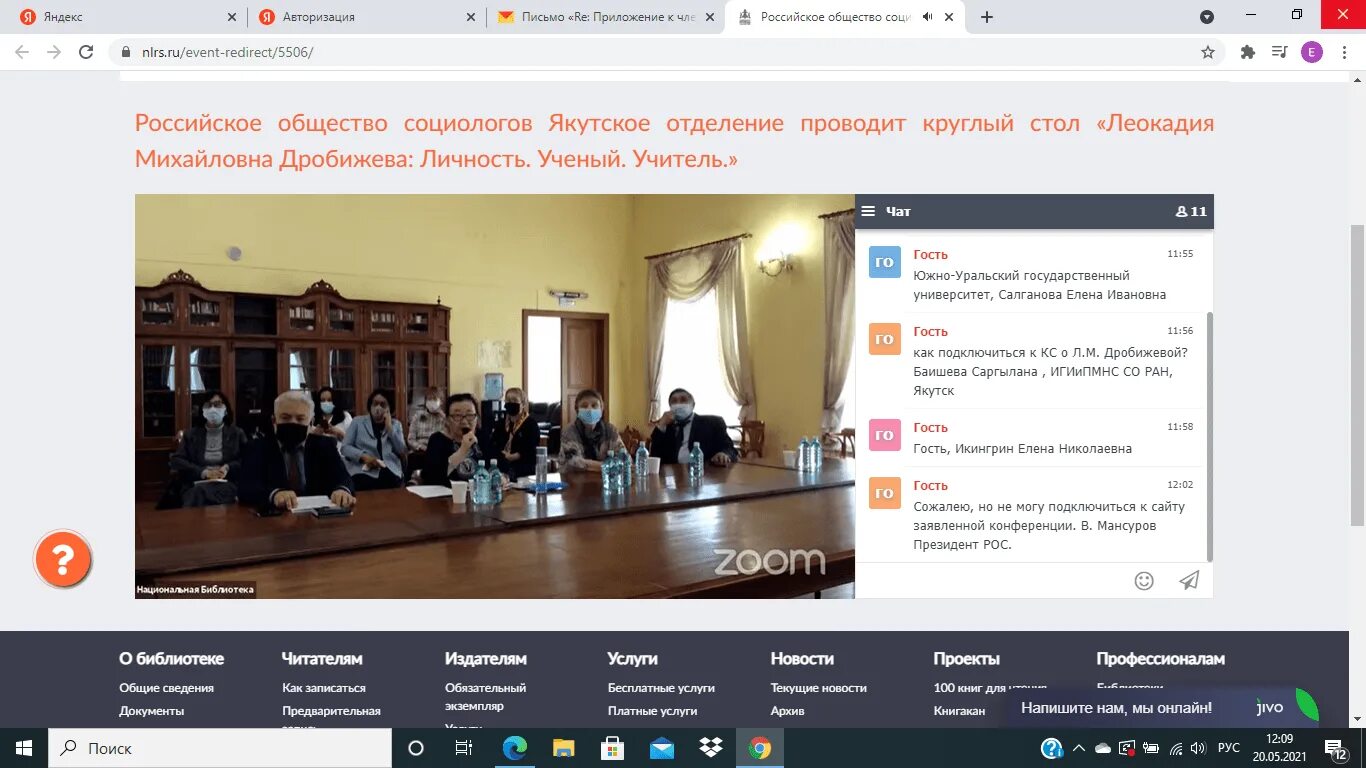
Task: Launch Dropbox from the taskbar
Action: click(x=709, y=747)
